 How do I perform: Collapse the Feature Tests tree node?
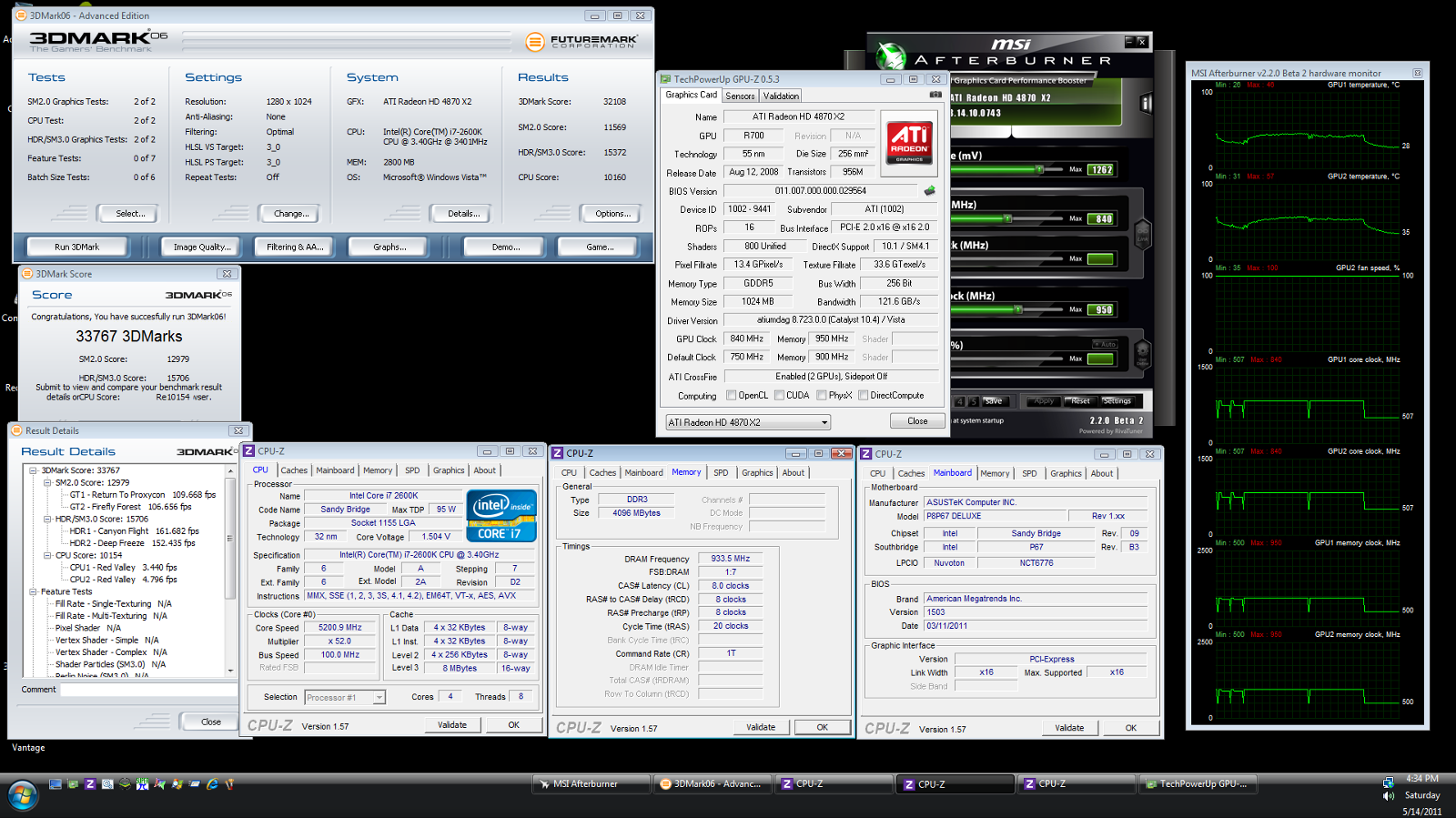(x=33, y=591)
